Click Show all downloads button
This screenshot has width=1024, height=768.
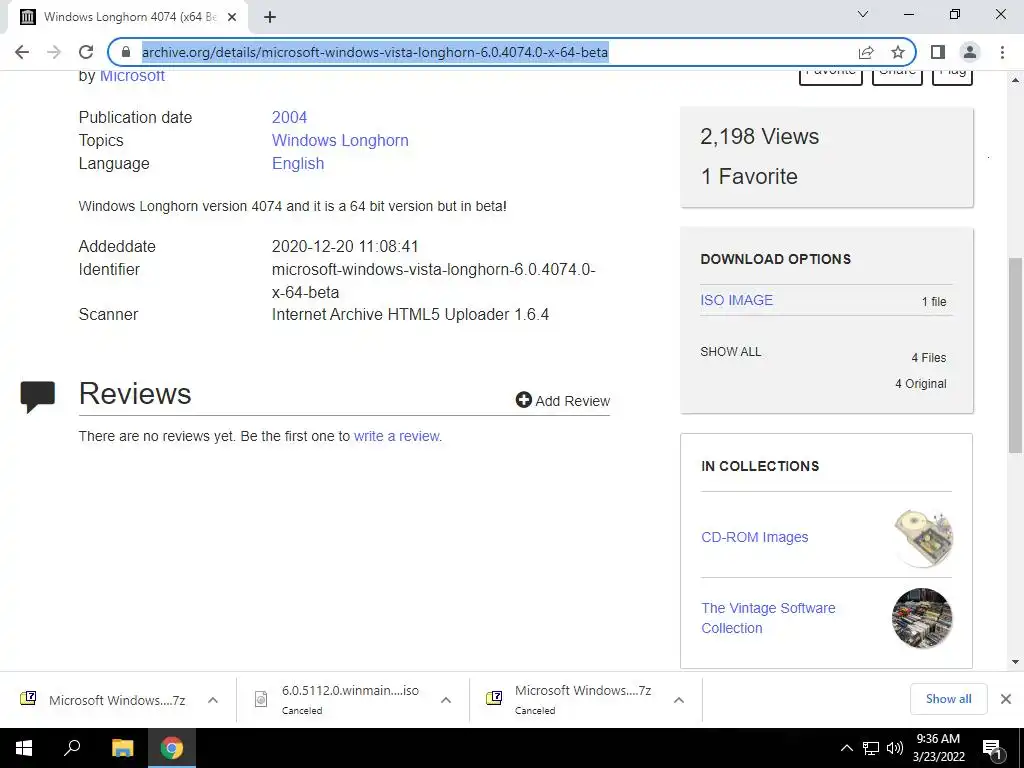pos(948,699)
